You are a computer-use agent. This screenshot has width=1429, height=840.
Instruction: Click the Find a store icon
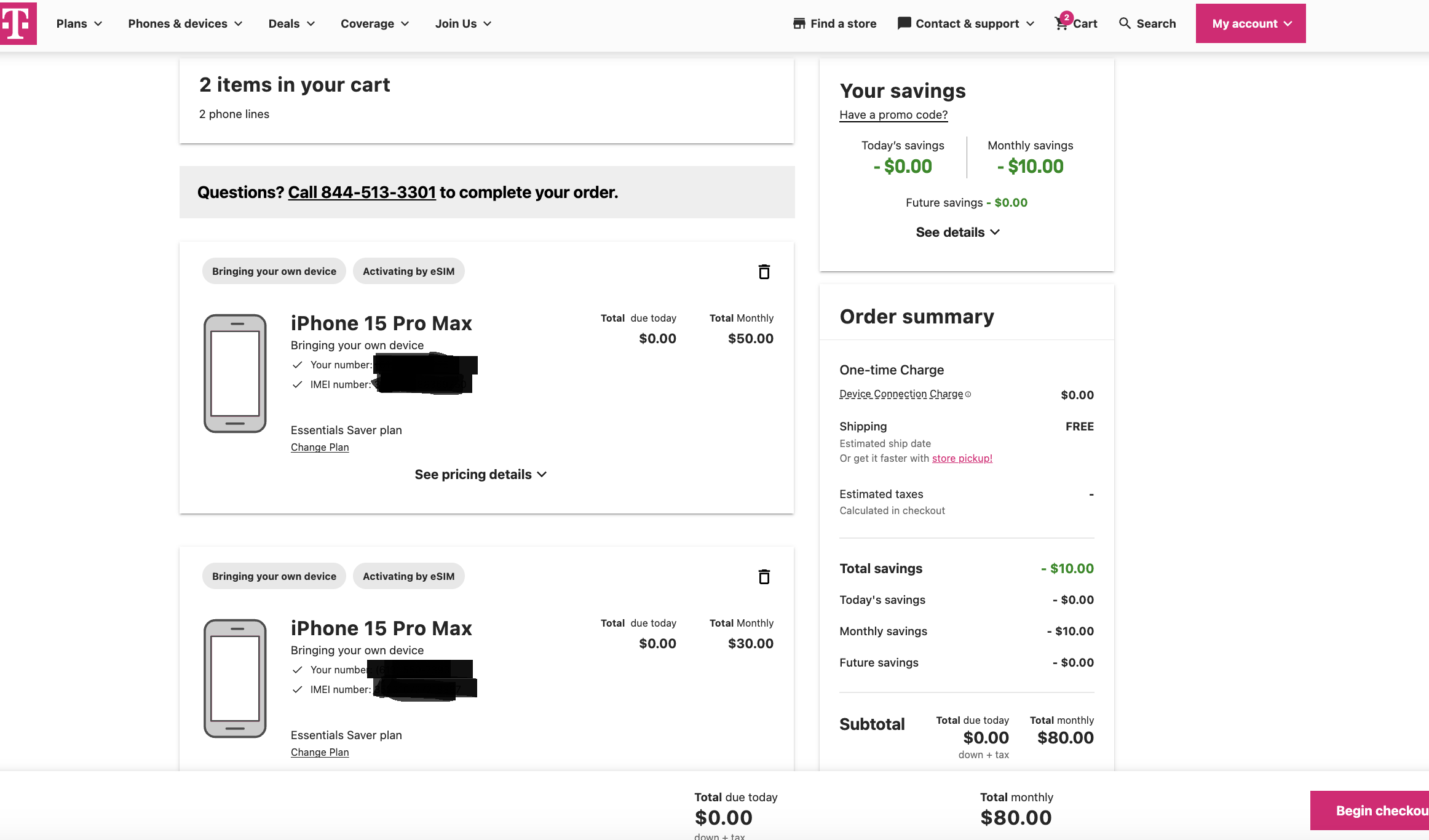[799, 23]
